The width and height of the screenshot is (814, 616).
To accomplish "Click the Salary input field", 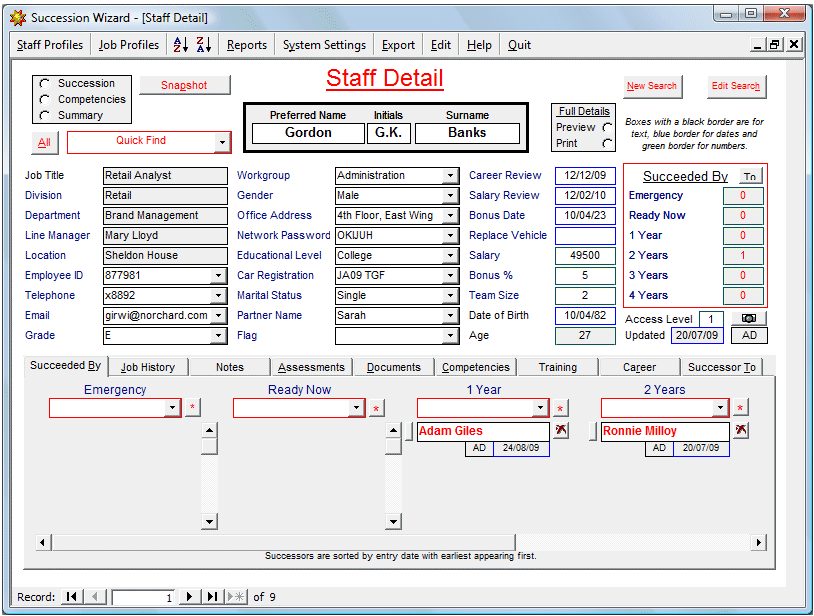I will [585, 256].
